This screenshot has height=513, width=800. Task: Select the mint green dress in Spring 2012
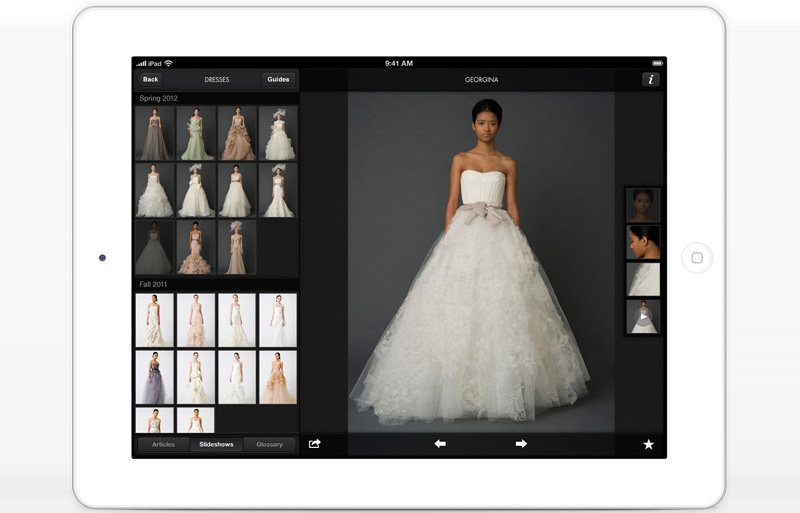pyautogui.click(x=196, y=134)
